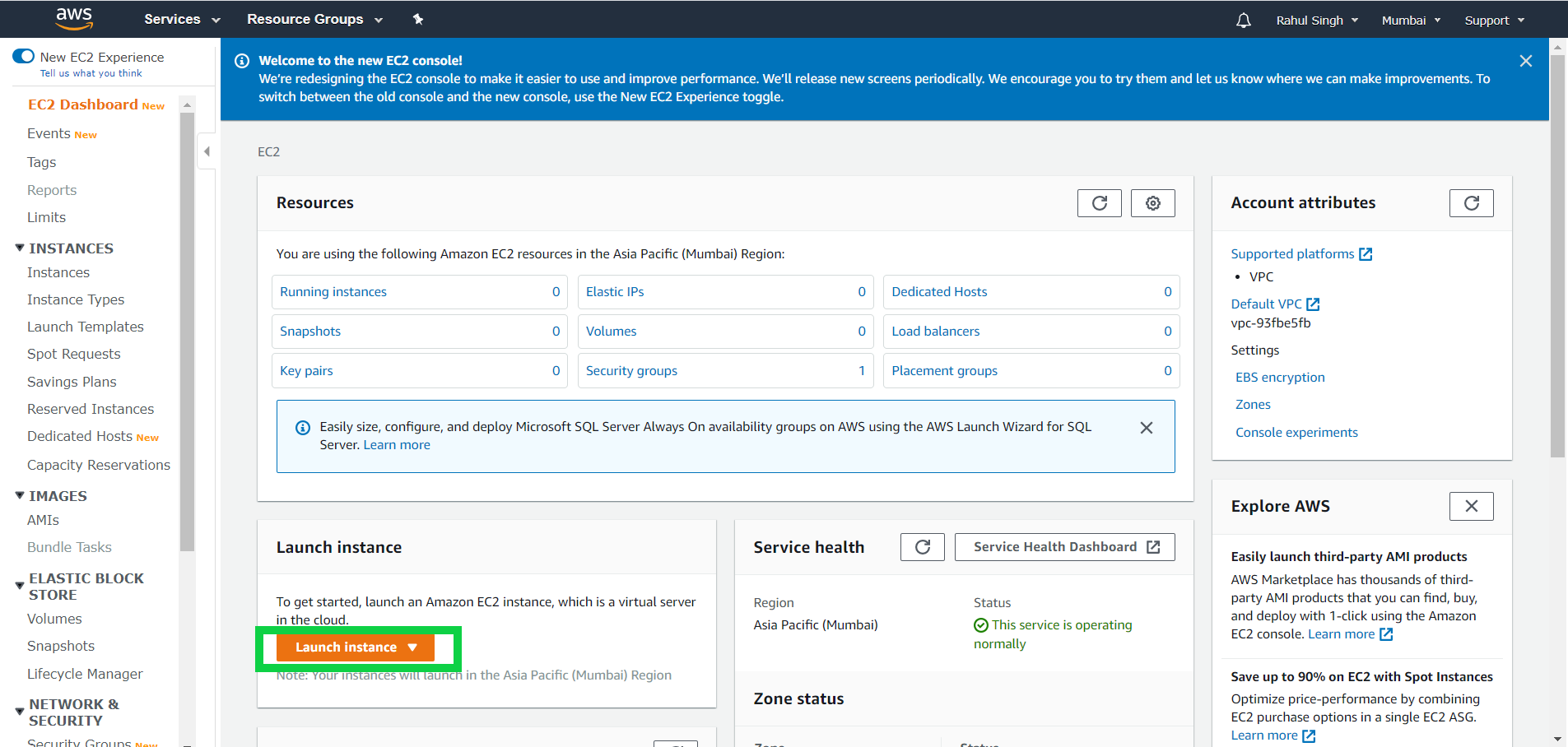Open the Launch instance dropdown arrow
Viewport: 1568px width, 747px height.
[x=412, y=647]
